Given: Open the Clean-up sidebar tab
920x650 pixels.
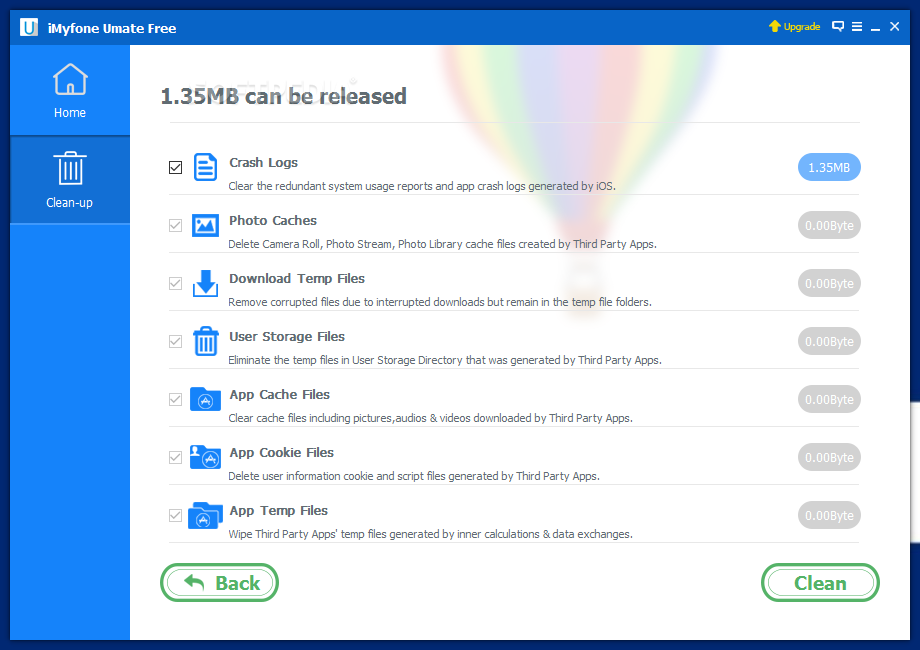Looking at the screenshot, I should pos(70,180).
